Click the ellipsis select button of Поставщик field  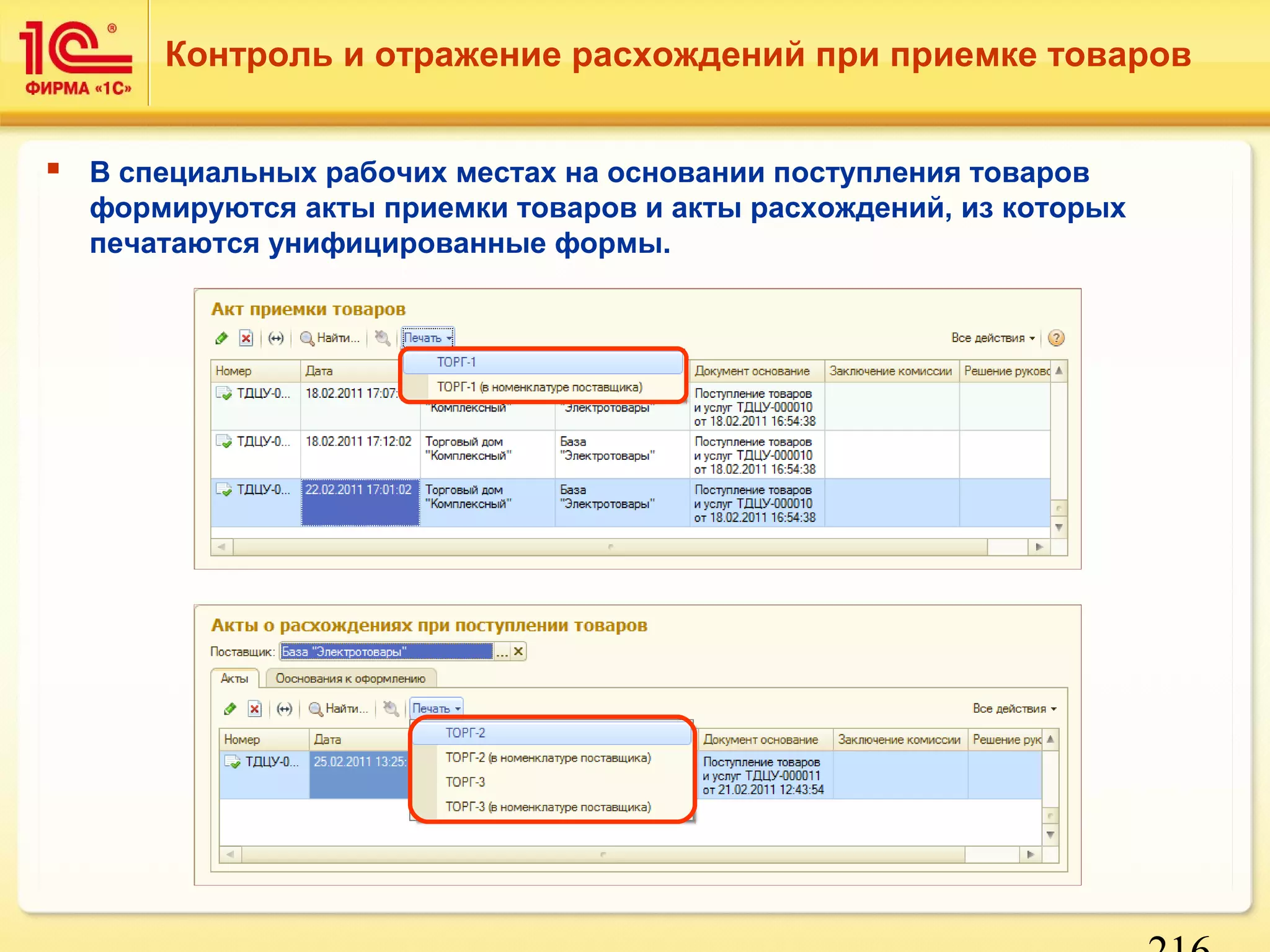pyautogui.click(x=502, y=651)
